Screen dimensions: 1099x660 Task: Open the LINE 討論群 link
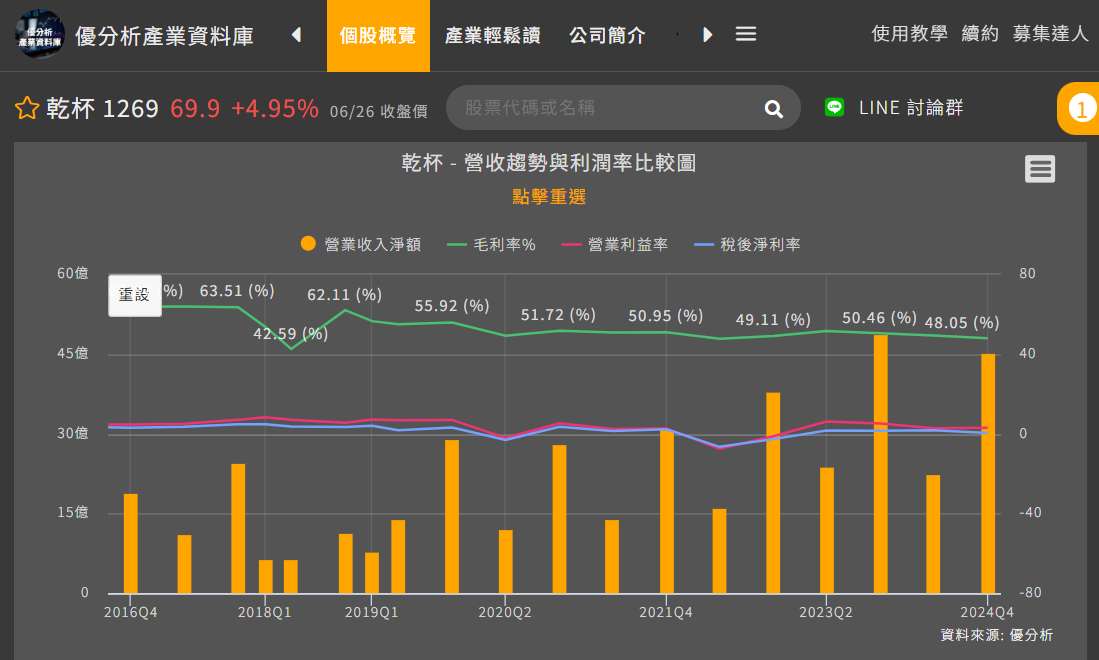point(910,107)
